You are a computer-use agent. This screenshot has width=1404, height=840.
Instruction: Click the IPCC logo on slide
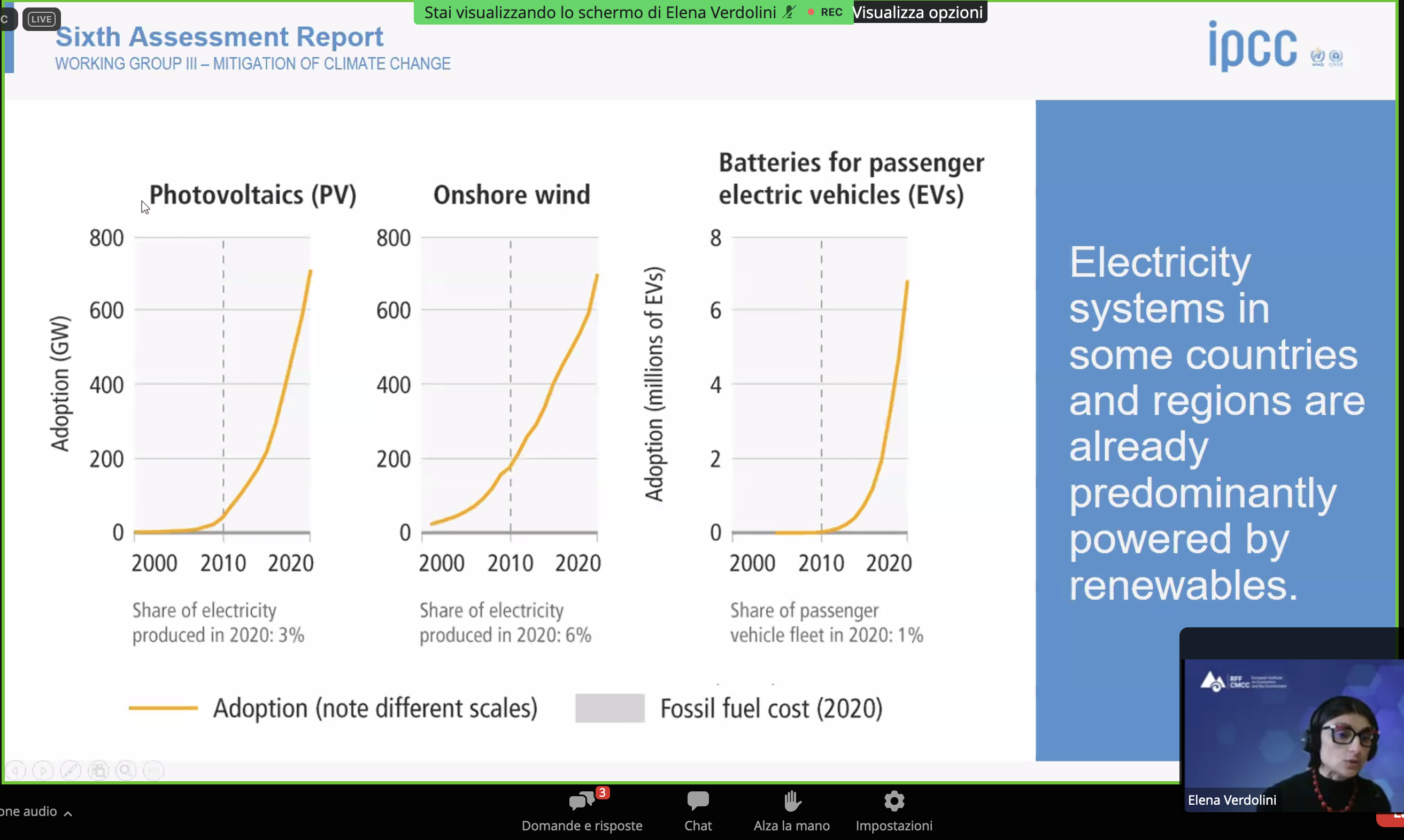pos(1253,48)
